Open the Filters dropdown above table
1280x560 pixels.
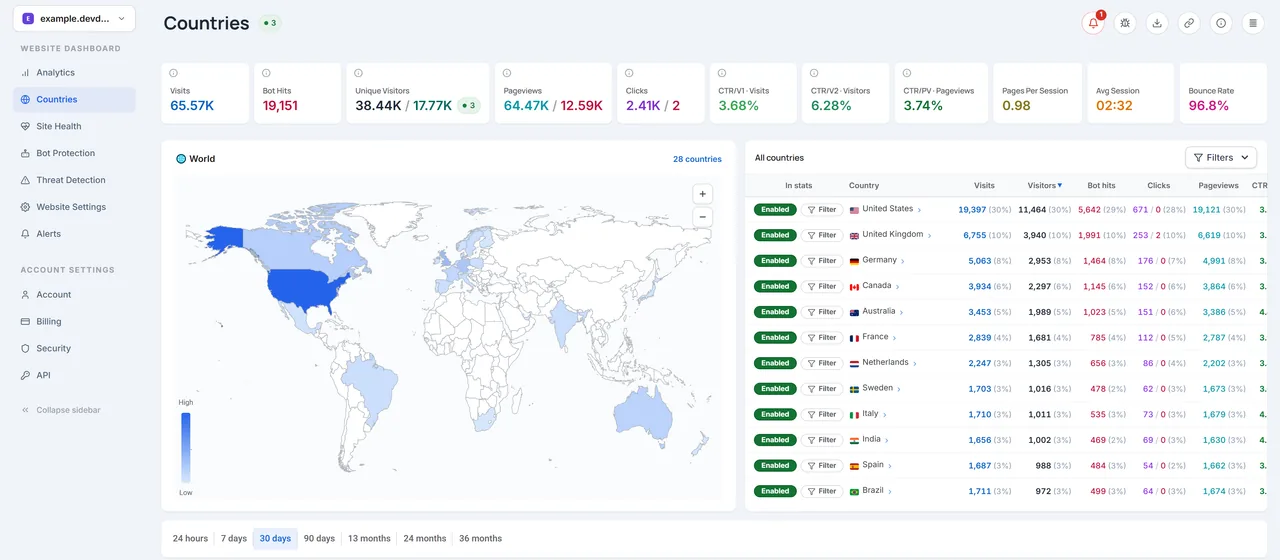pyautogui.click(x=1221, y=158)
